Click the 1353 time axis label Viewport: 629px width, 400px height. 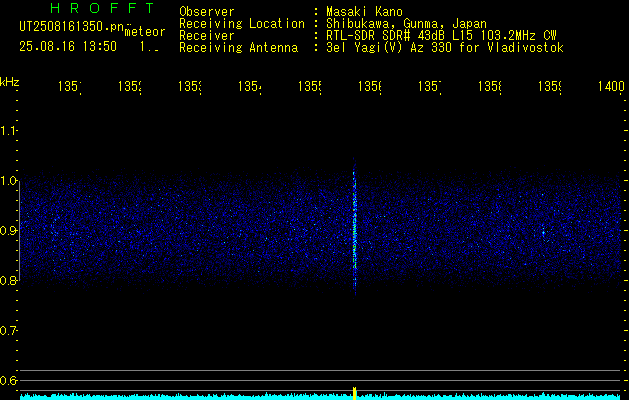190,87
